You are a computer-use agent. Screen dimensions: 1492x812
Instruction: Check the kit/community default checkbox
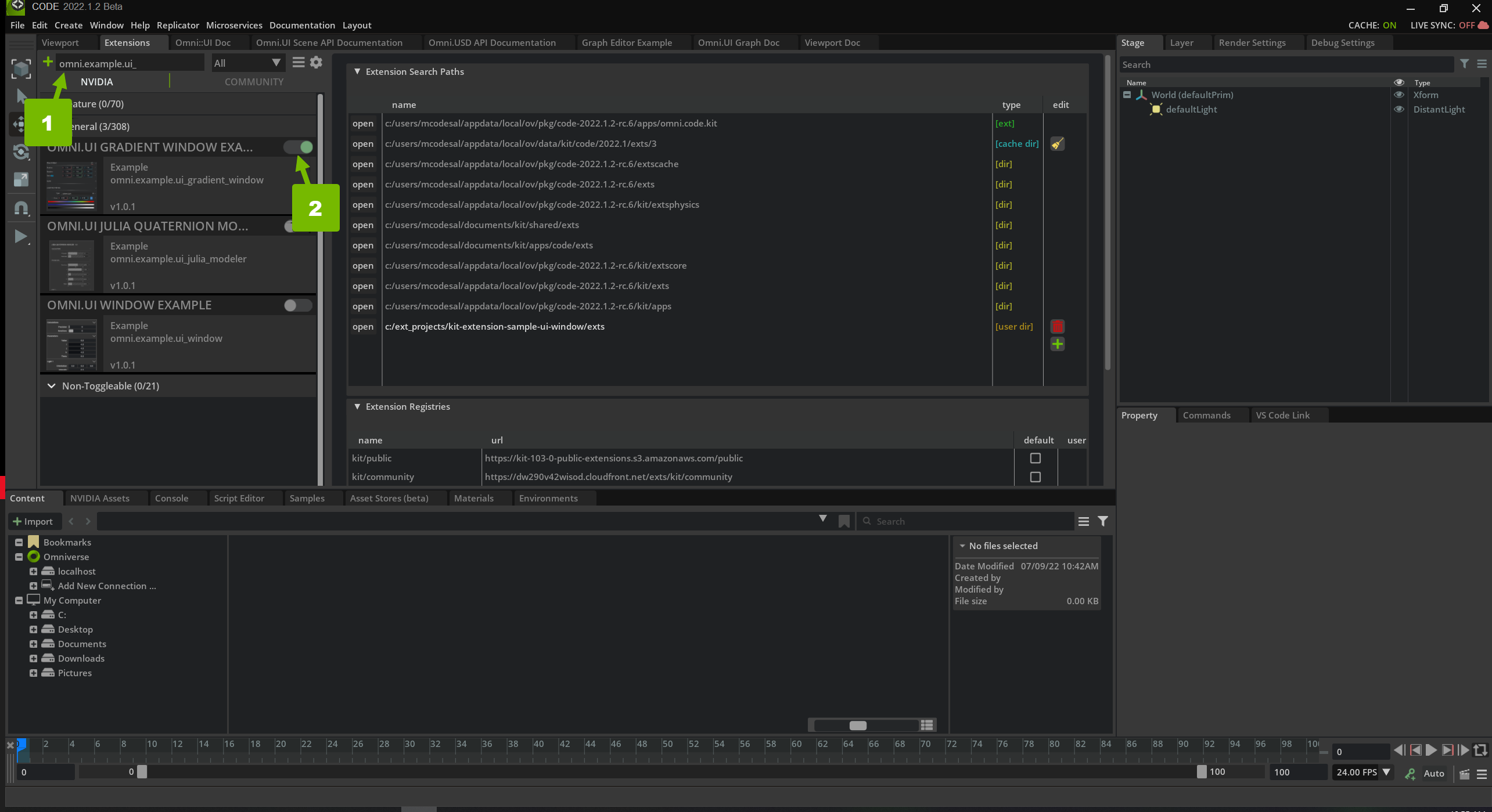tap(1035, 477)
